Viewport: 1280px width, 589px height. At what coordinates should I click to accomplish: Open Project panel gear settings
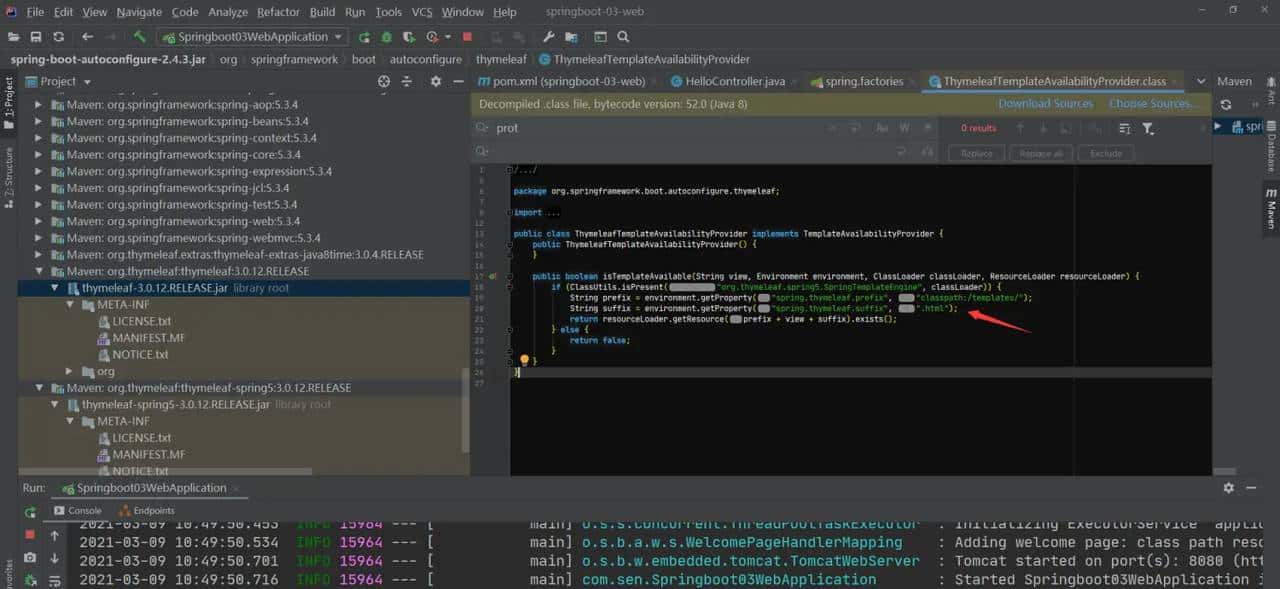point(435,81)
